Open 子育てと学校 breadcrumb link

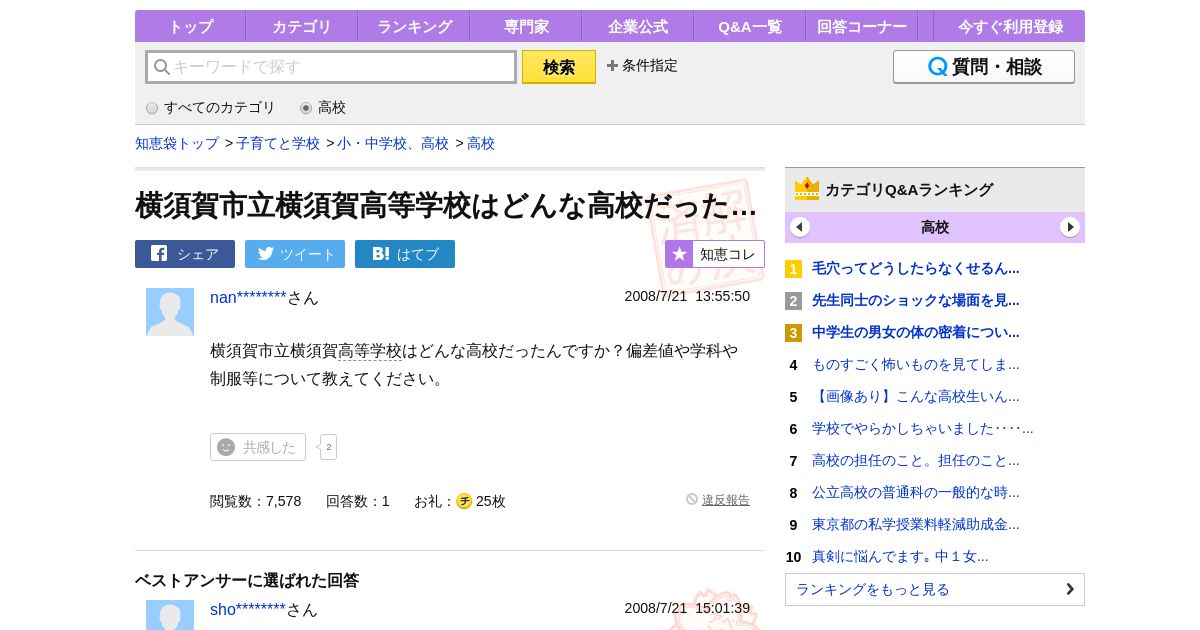[x=278, y=143]
